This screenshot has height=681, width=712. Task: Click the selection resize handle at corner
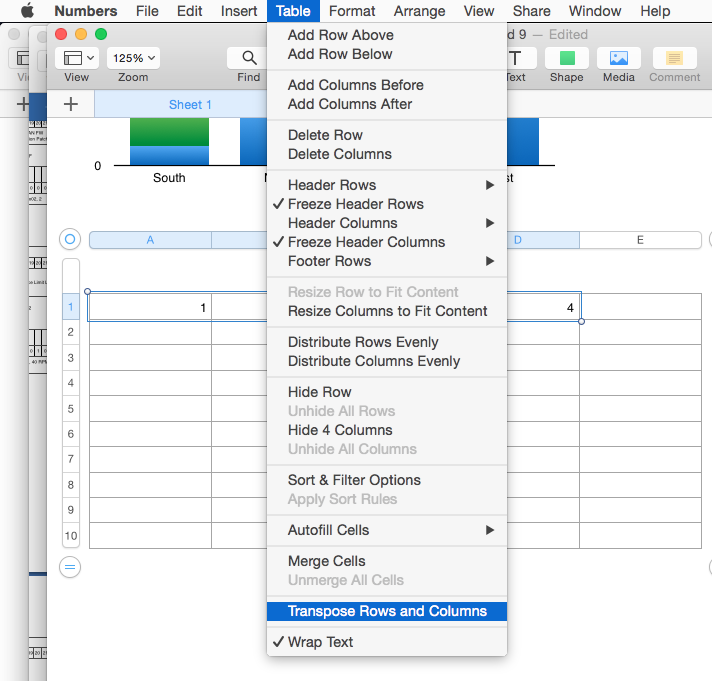pyautogui.click(x=581, y=321)
